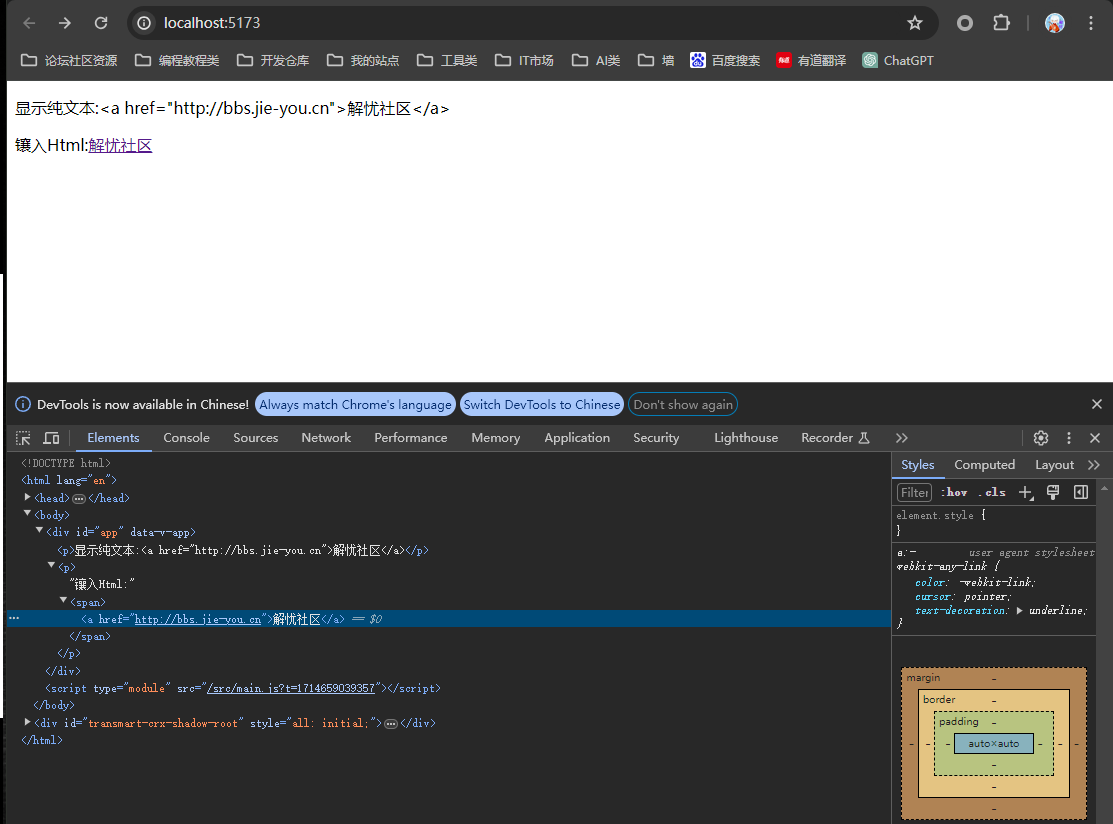This screenshot has width=1113, height=824.
Task: Toggle the device toolbar emulation icon
Action: tap(51, 438)
